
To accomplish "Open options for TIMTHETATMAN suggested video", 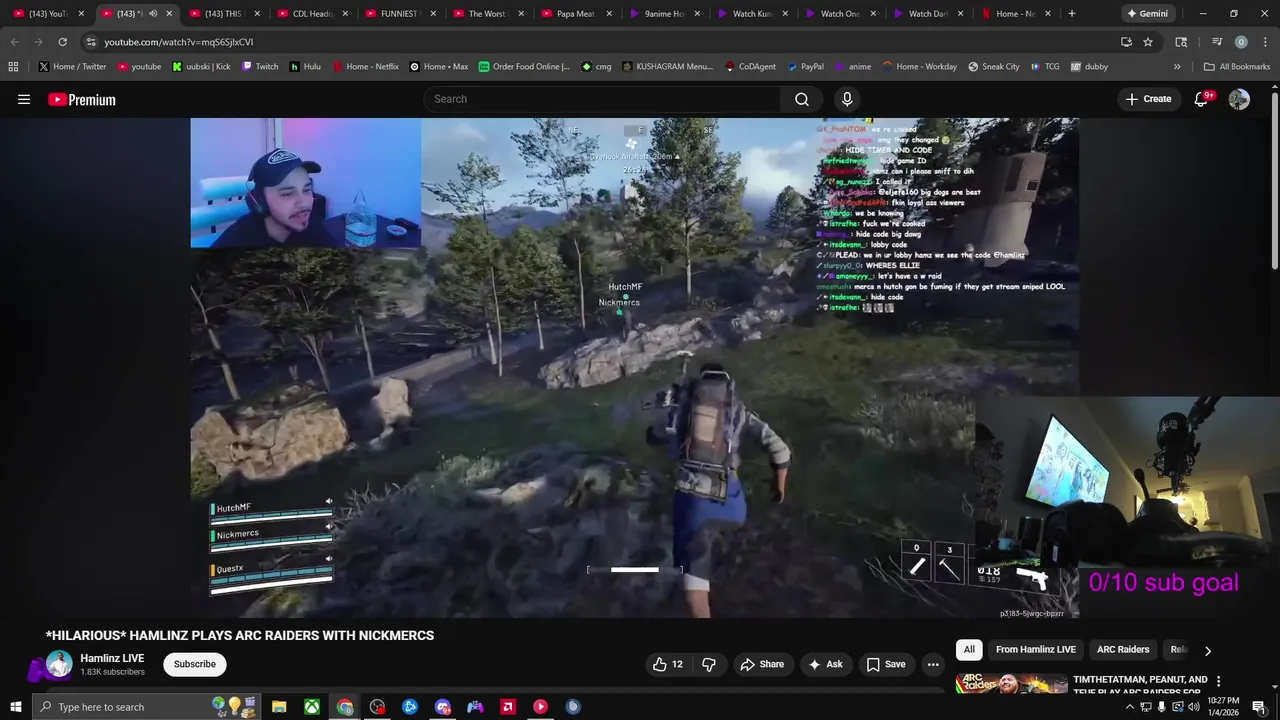I will click(1218, 681).
